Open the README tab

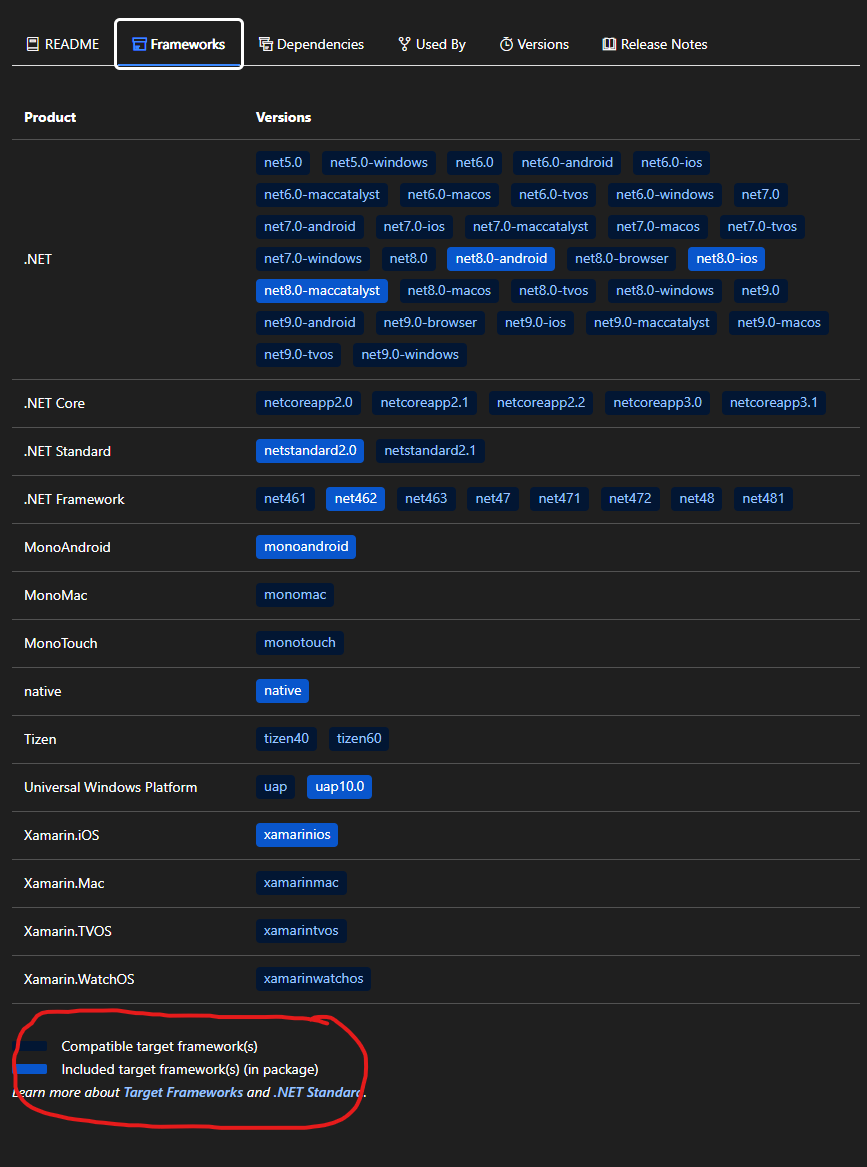[x=63, y=44]
